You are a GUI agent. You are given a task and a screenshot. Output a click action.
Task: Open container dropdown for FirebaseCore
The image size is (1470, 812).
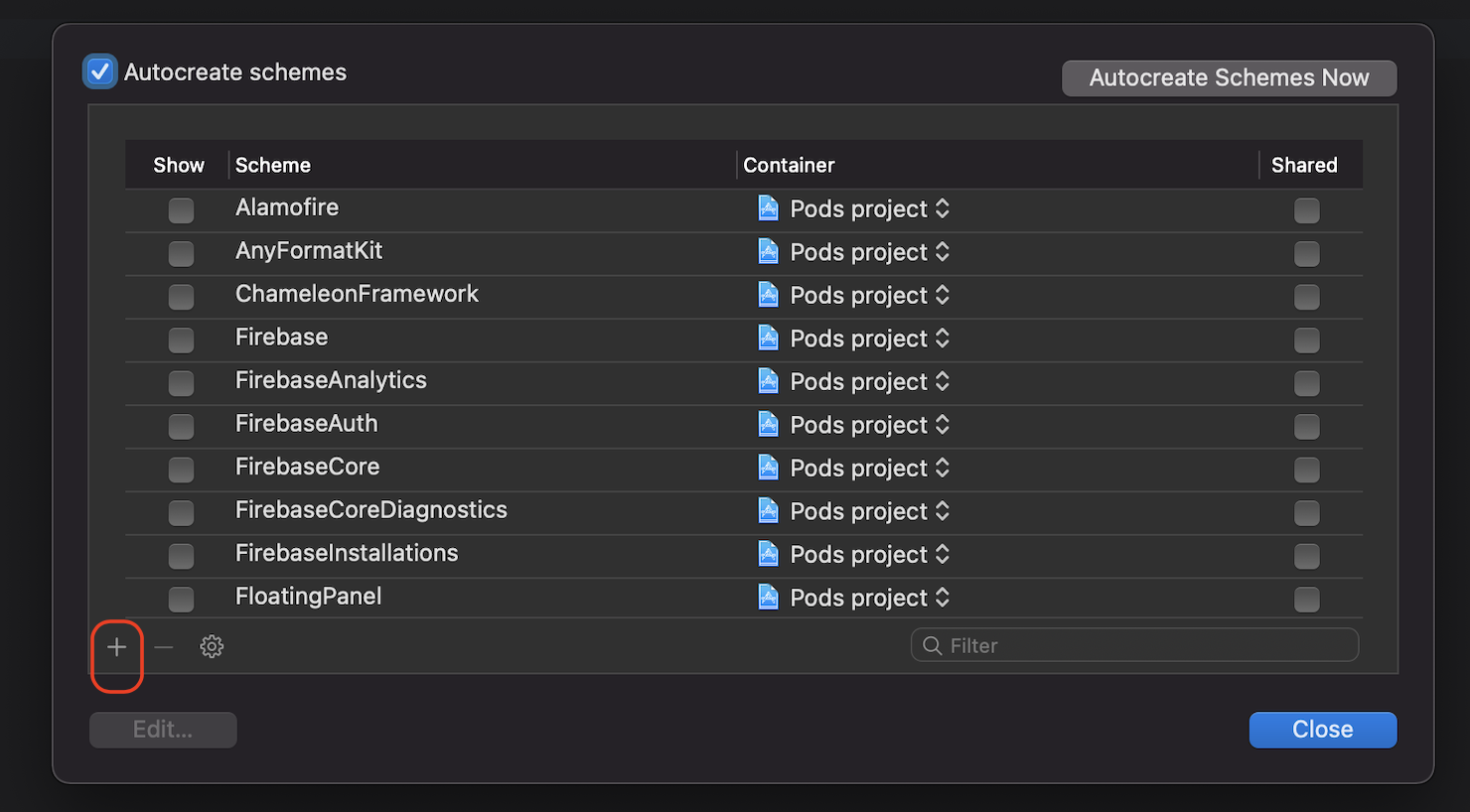[x=854, y=468]
